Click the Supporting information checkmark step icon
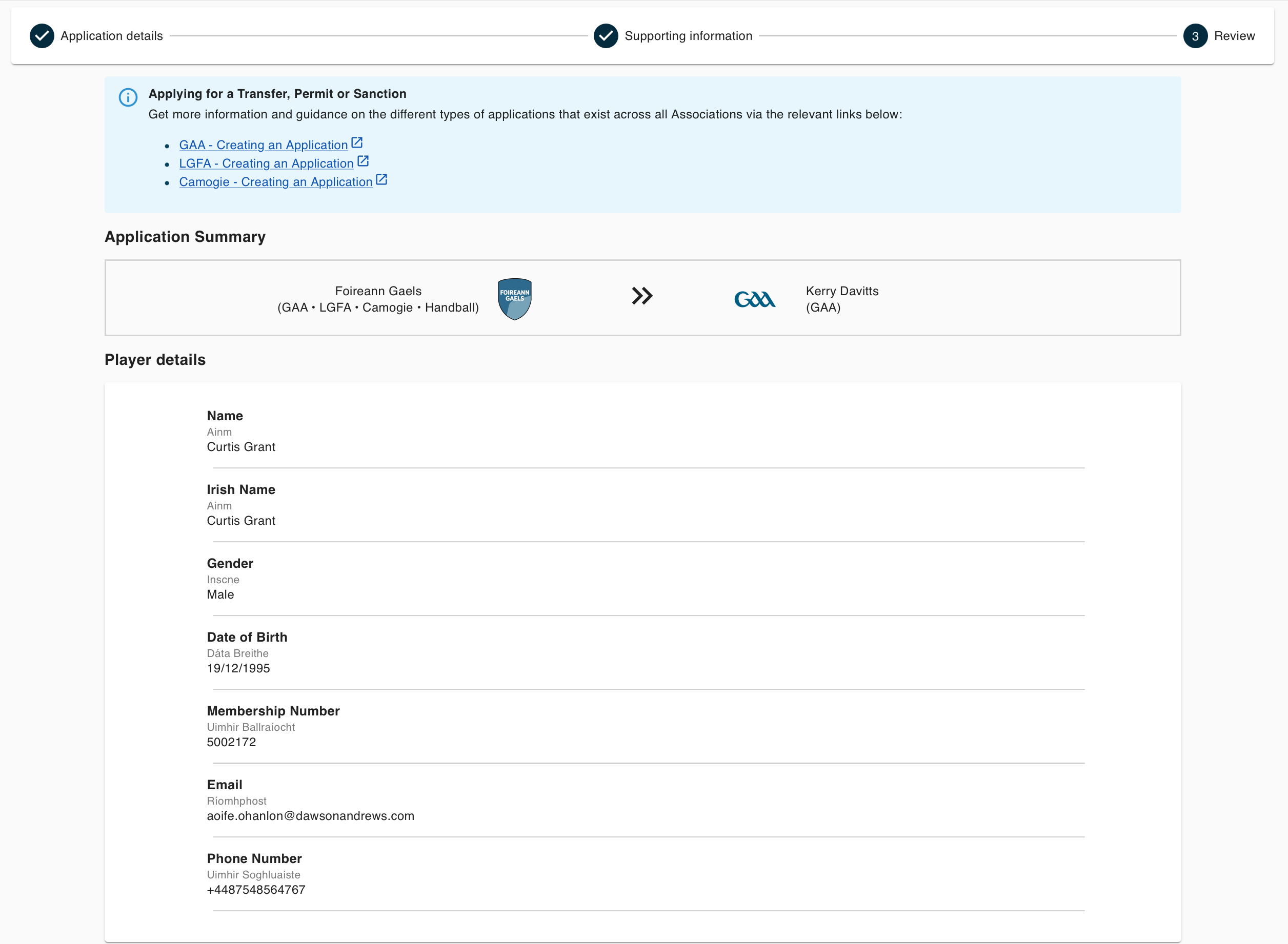The image size is (1288, 944). tap(606, 36)
